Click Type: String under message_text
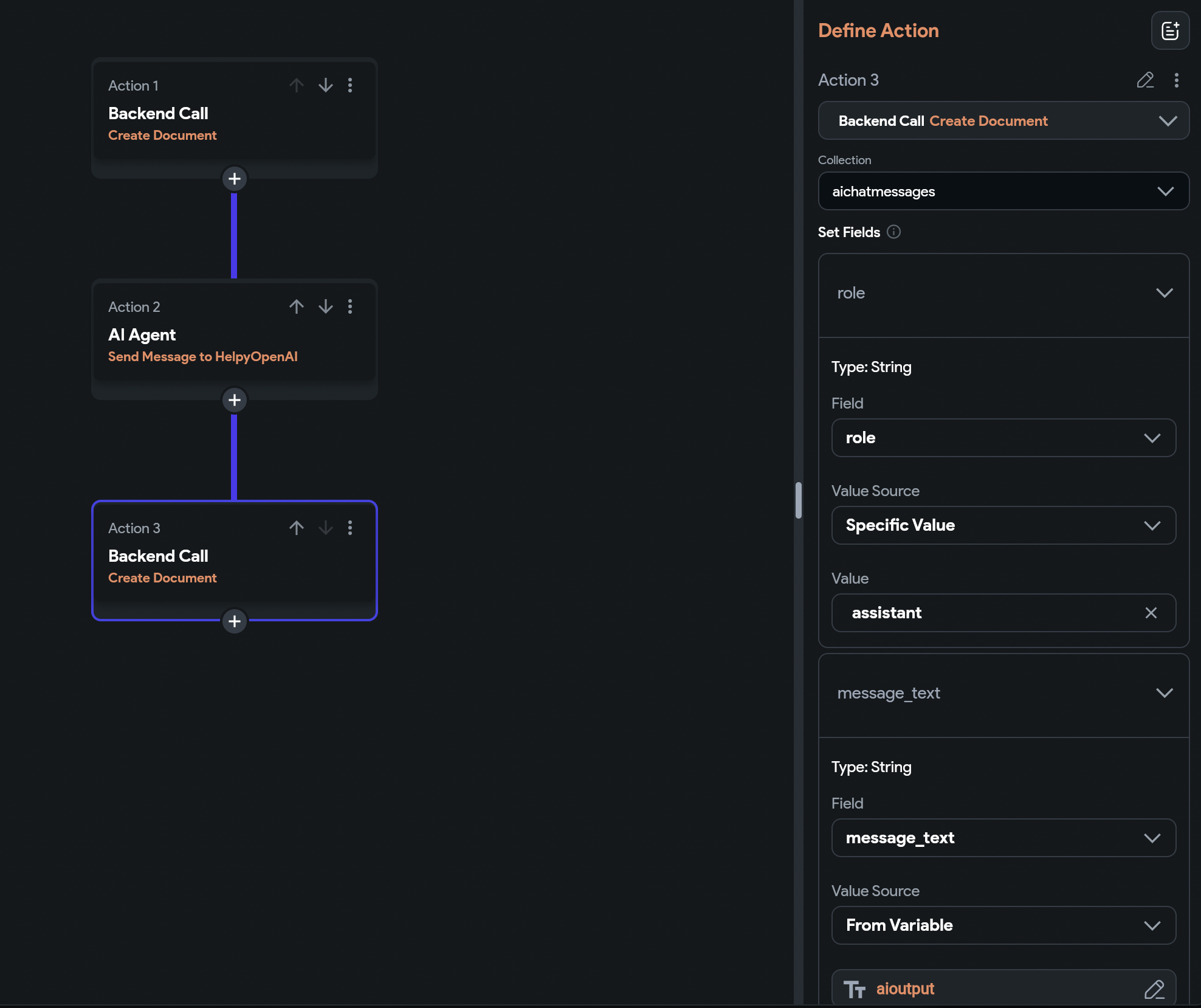 click(872, 767)
